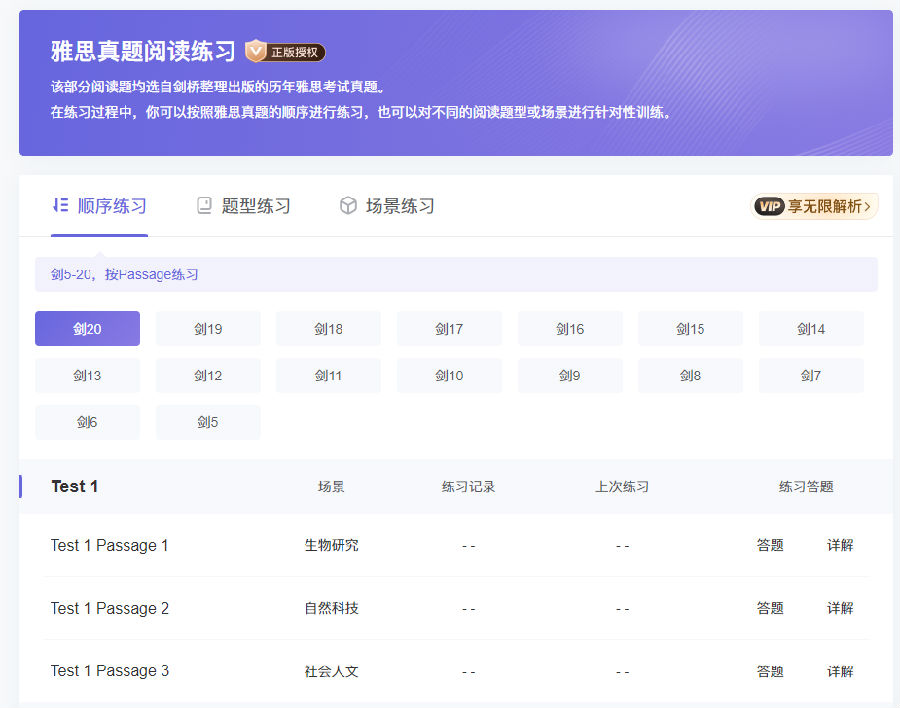This screenshot has height=708, width=900.
Task: Choose the 剑5 book button
Action: (208, 422)
